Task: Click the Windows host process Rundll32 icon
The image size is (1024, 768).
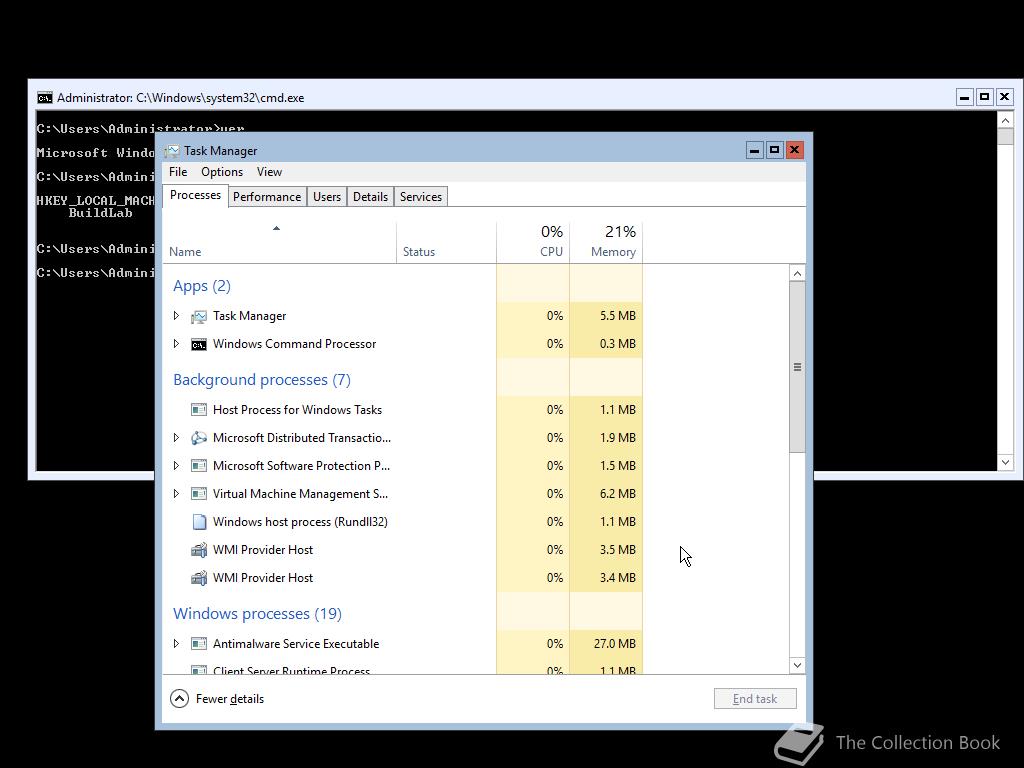Action: pos(199,522)
